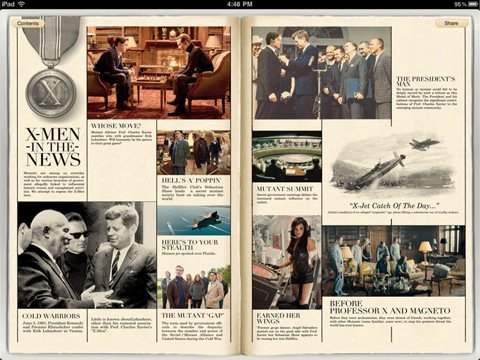Image resolution: width=480 pixels, height=360 pixels.
Task: Select The President's Man headline
Action: tap(426, 81)
